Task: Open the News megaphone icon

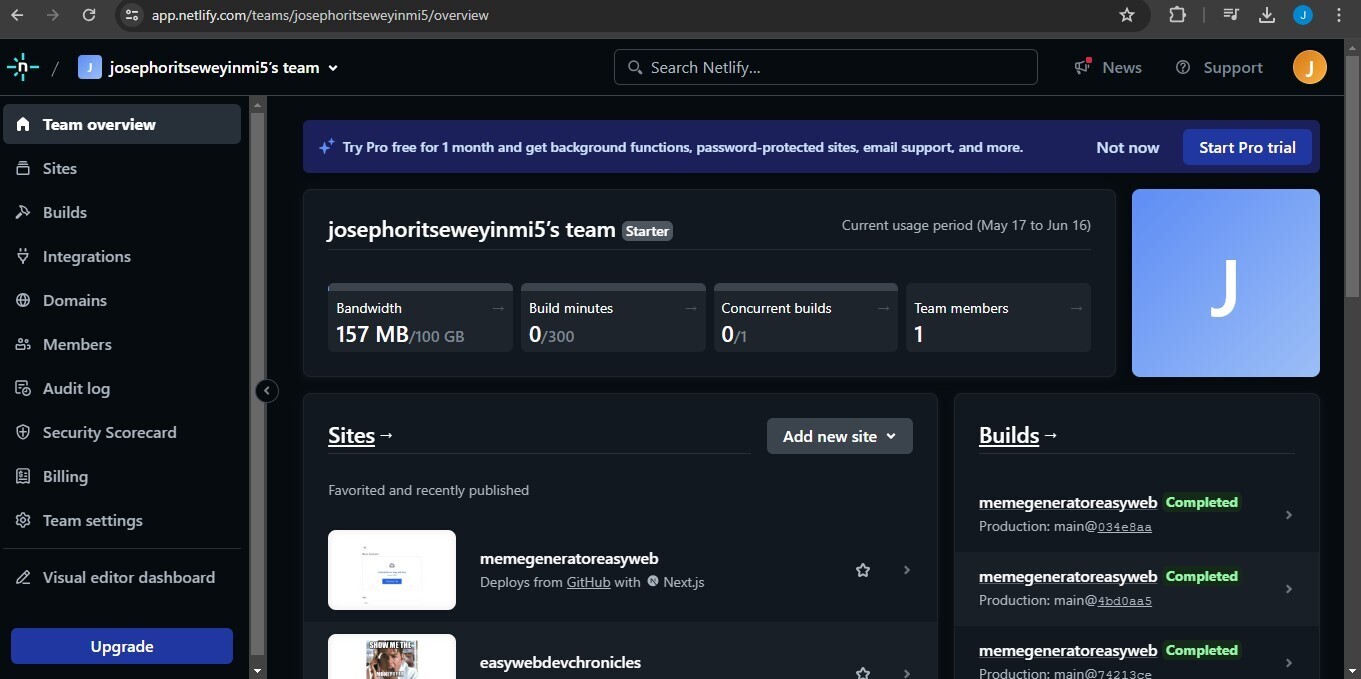Action: tap(1082, 67)
